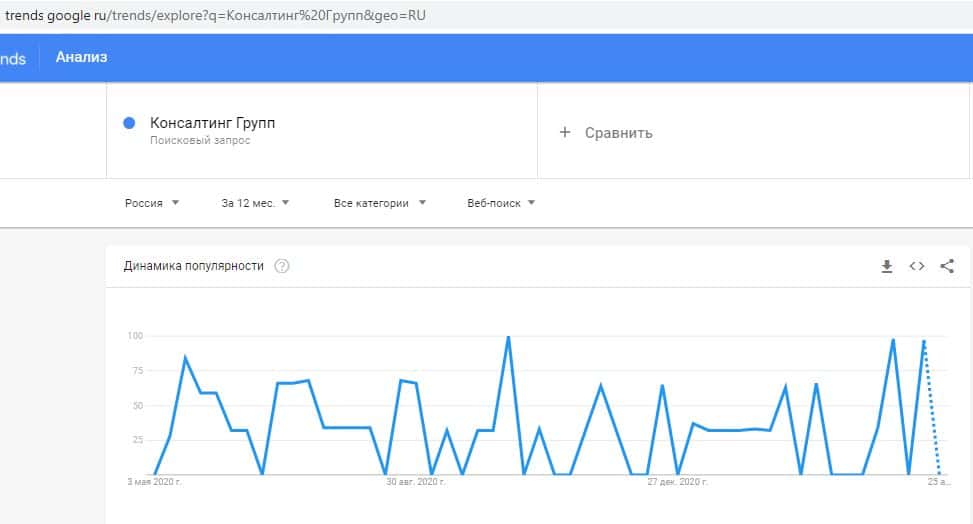The height and width of the screenshot is (524, 973).
Task: Click the browser address bar URL
Action: (x=215, y=16)
